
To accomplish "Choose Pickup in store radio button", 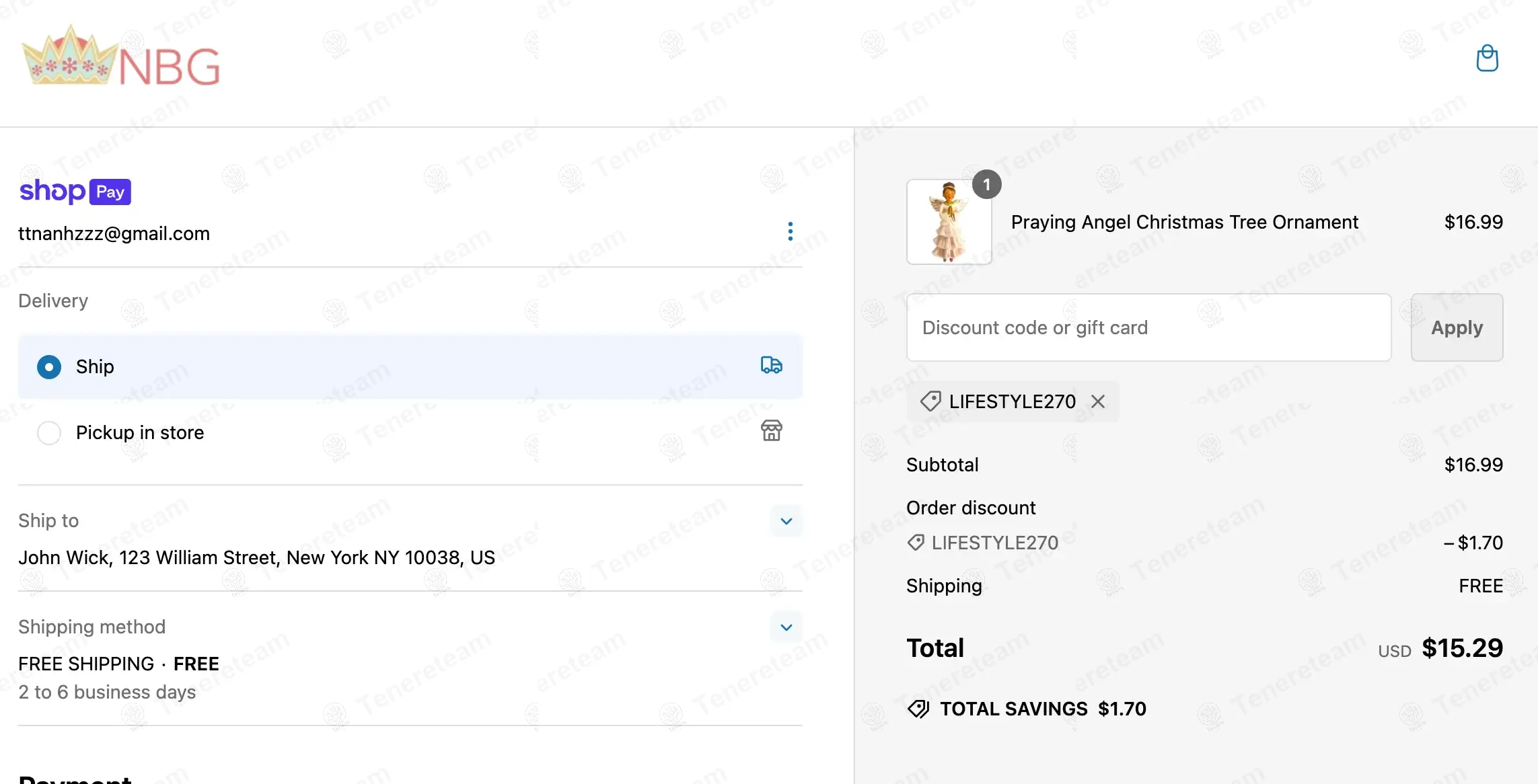I will tap(49, 433).
